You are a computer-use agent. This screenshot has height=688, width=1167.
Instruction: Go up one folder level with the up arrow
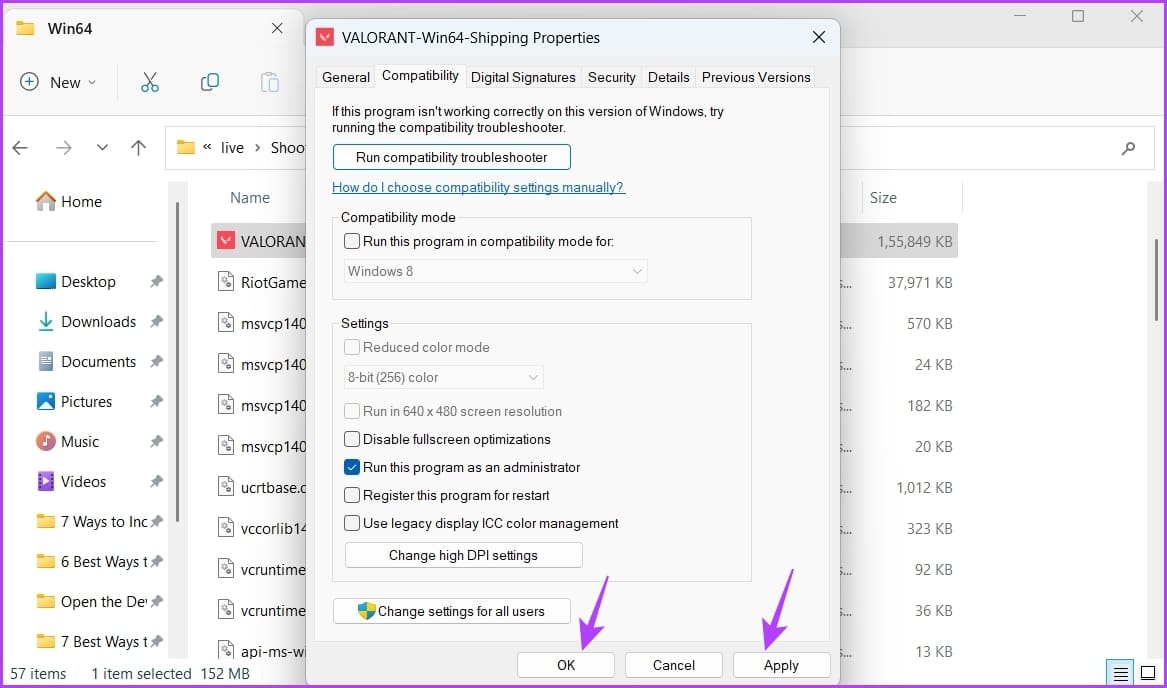tap(138, 147)
